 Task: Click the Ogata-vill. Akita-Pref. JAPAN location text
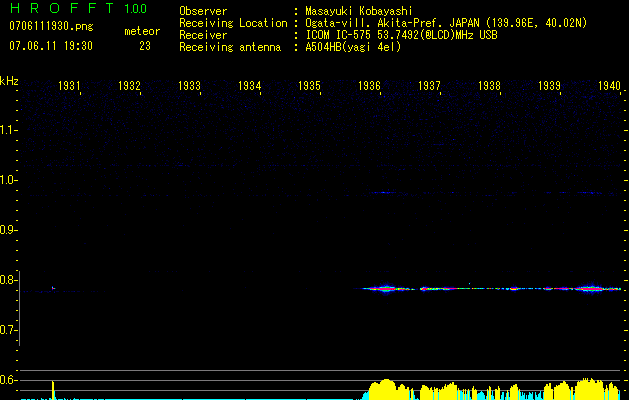point(446,23)
